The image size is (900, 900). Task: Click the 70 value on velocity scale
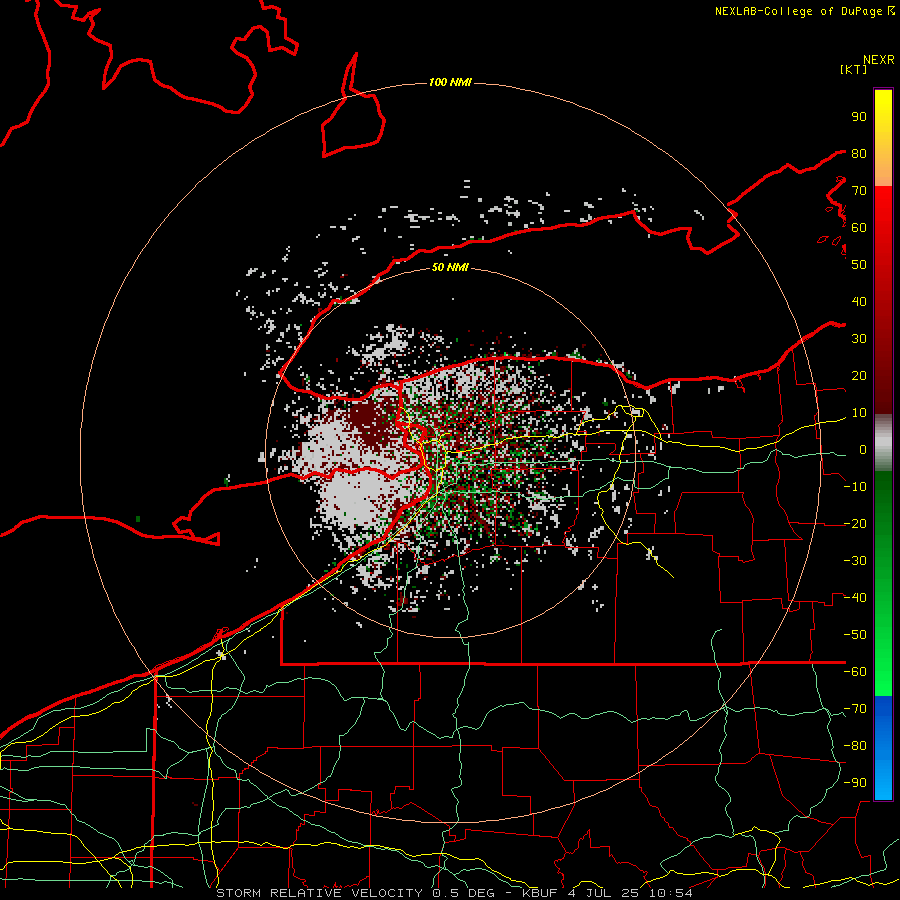click(859, 191)
